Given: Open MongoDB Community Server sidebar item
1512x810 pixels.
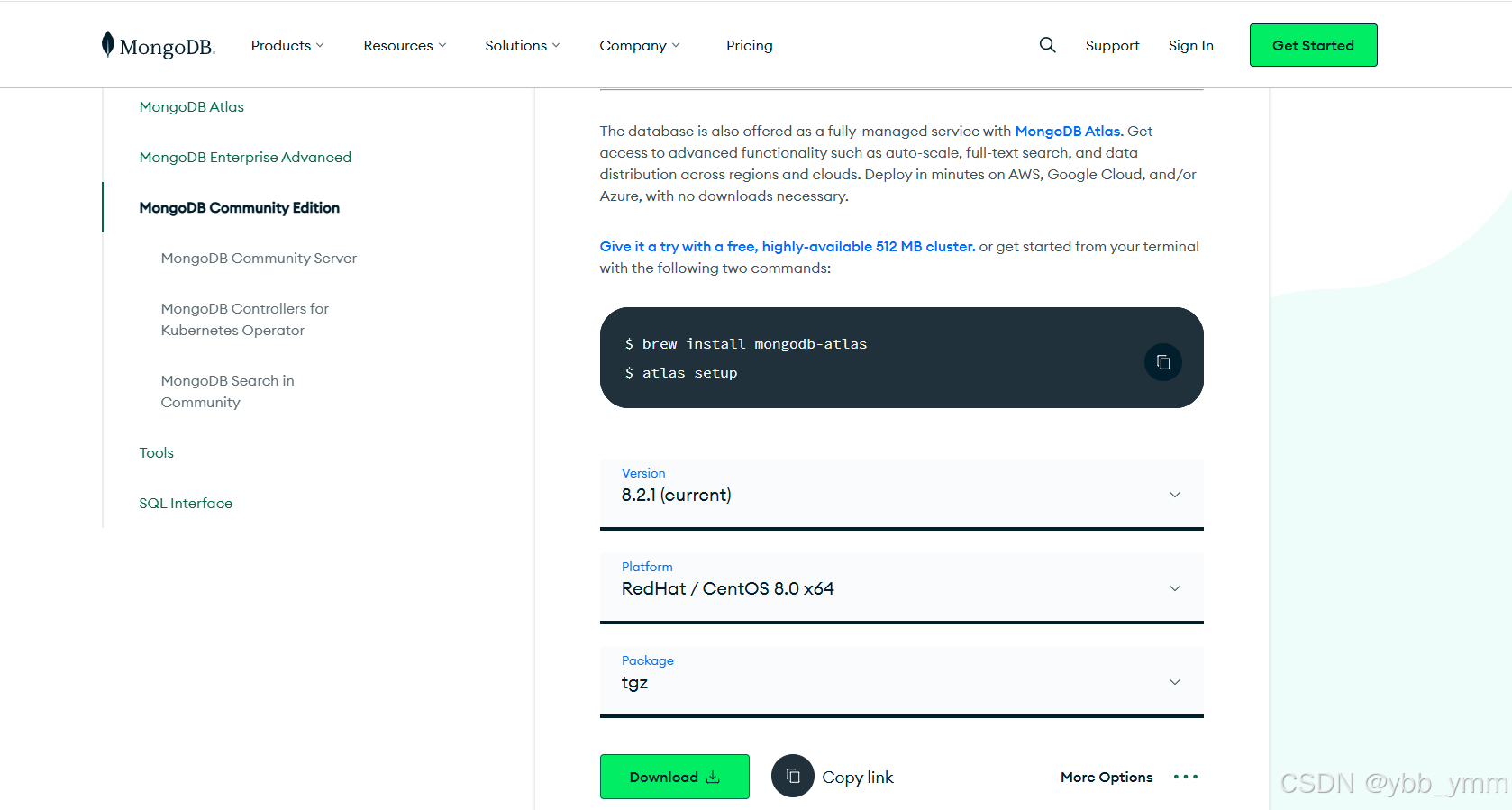Looking at the screenshot, I should click(x=259, y=258).
